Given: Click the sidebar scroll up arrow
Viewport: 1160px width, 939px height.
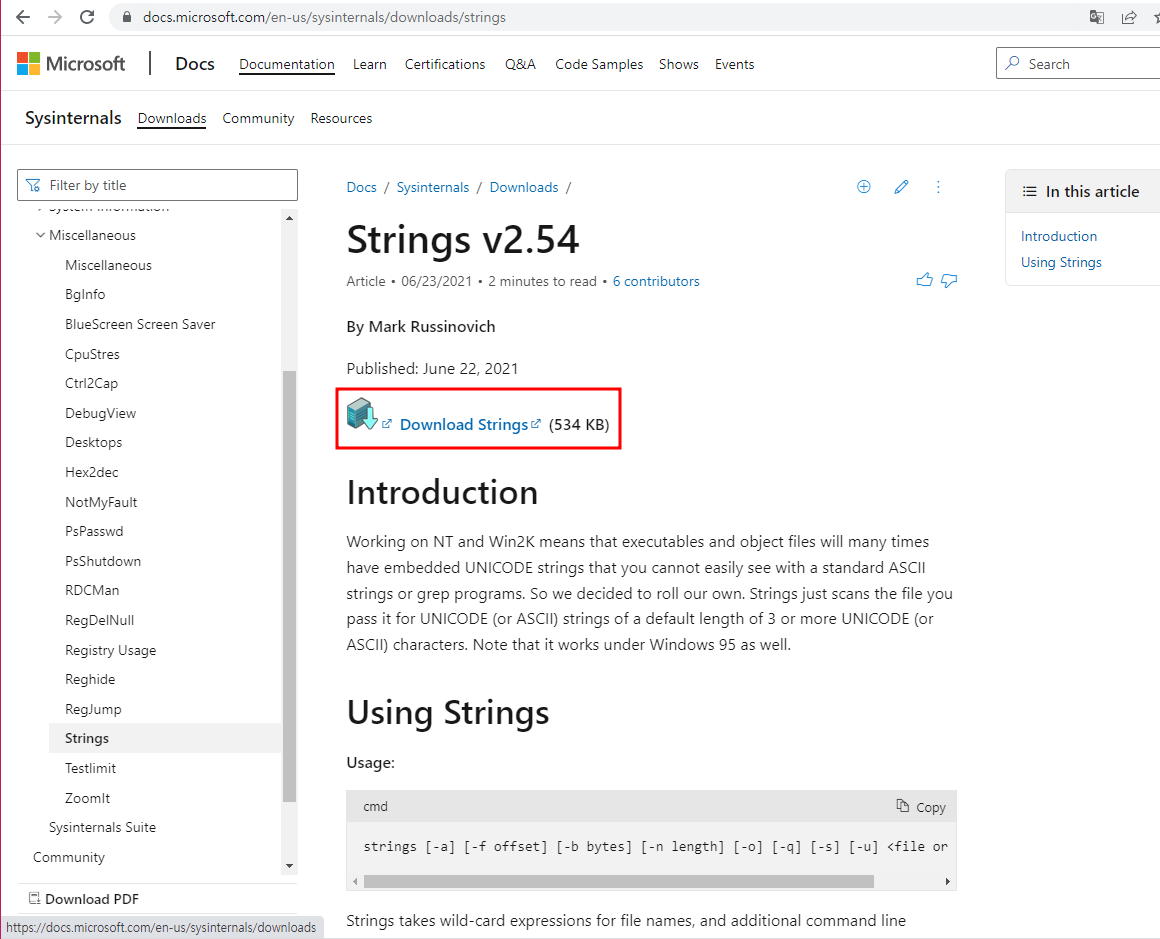Looking at the screenshot, I should click(289, 218).
